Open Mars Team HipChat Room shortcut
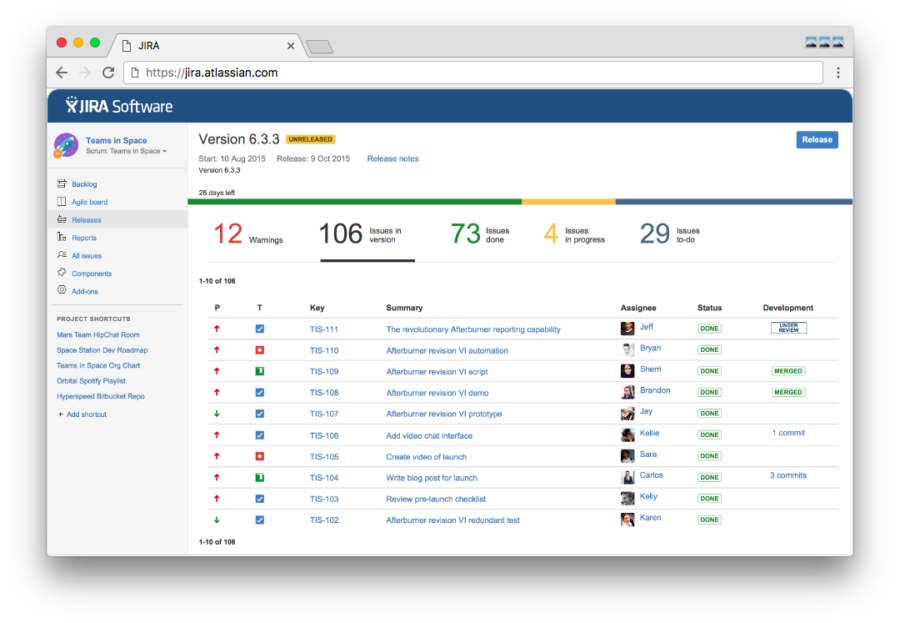Image resolution: width=900 pixels, height=623 pixels. tap(98, 335)
